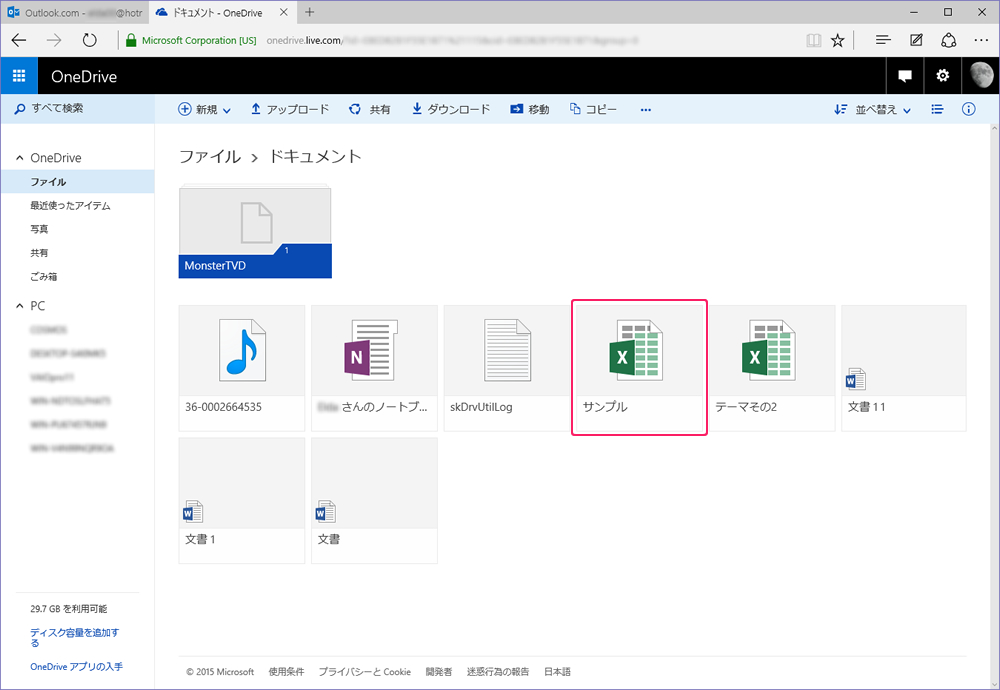Open the browser Hub icon

coord(883,40)
